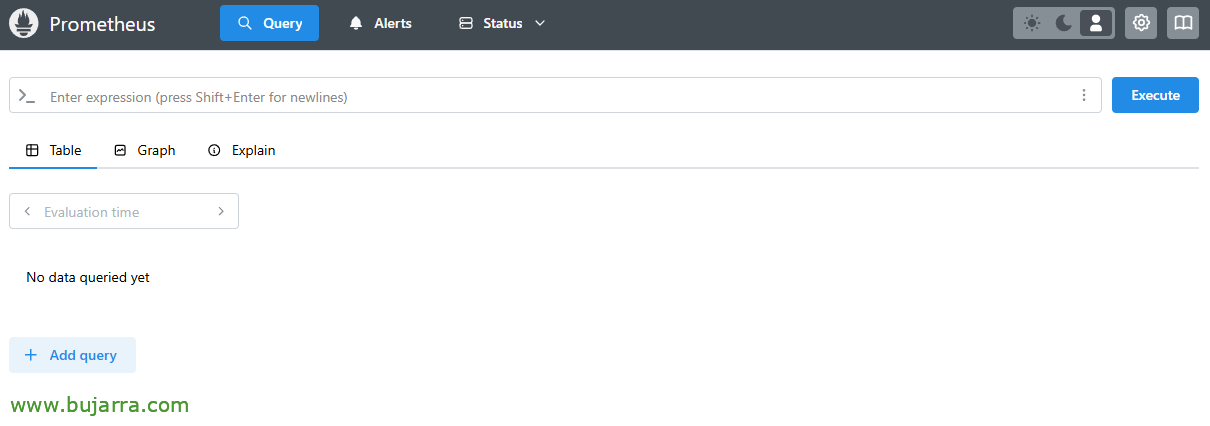The height and width of the screenshot is (426, 1210).
Task: Select the Table tab
Action: [x=53, y=150]
